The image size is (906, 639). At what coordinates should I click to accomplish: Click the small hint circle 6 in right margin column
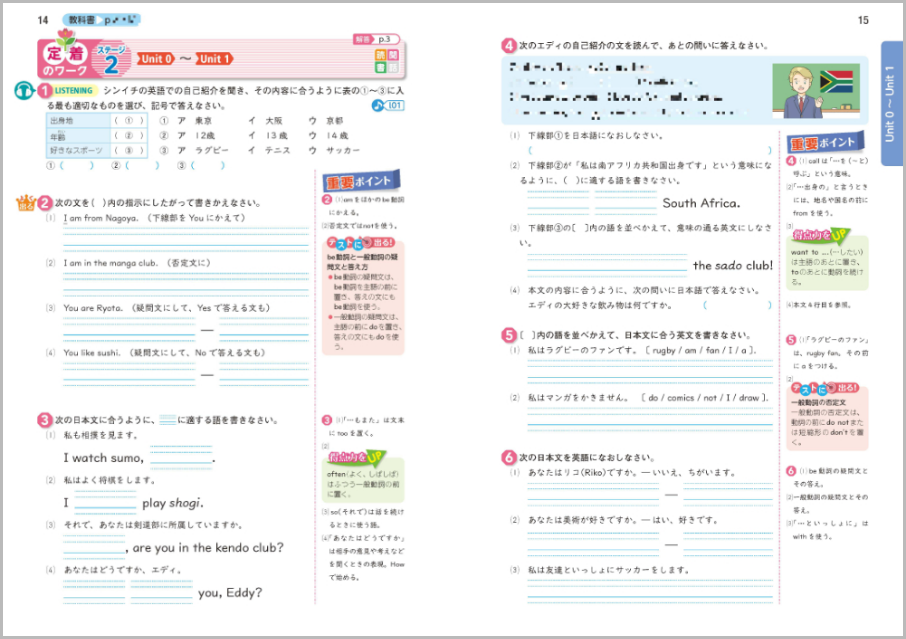point(791,471)
